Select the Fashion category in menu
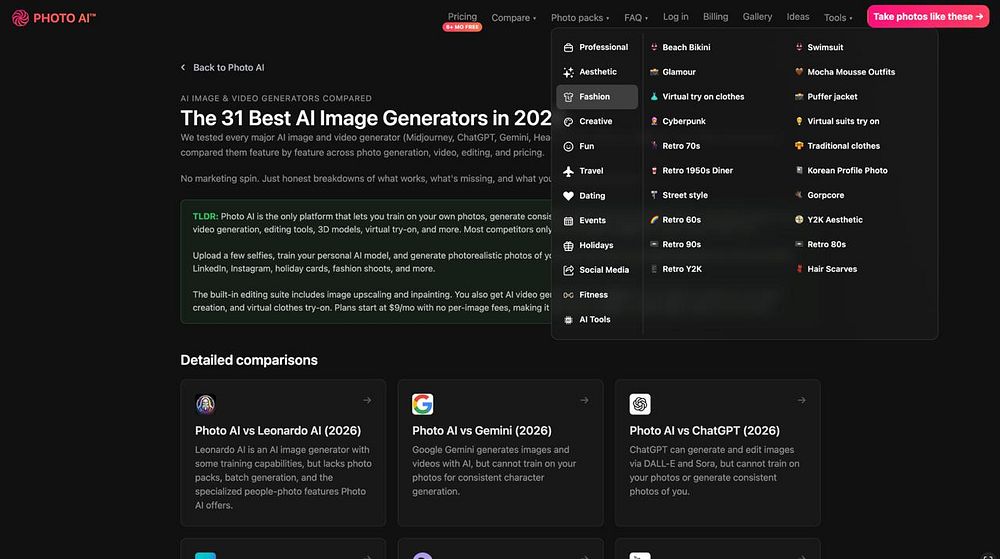This screenshot has height=559, width=1000. point(596,97)
